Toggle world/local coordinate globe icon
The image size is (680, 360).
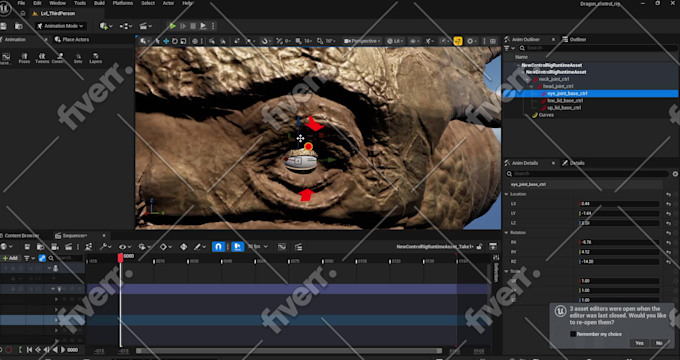[195, 41]
